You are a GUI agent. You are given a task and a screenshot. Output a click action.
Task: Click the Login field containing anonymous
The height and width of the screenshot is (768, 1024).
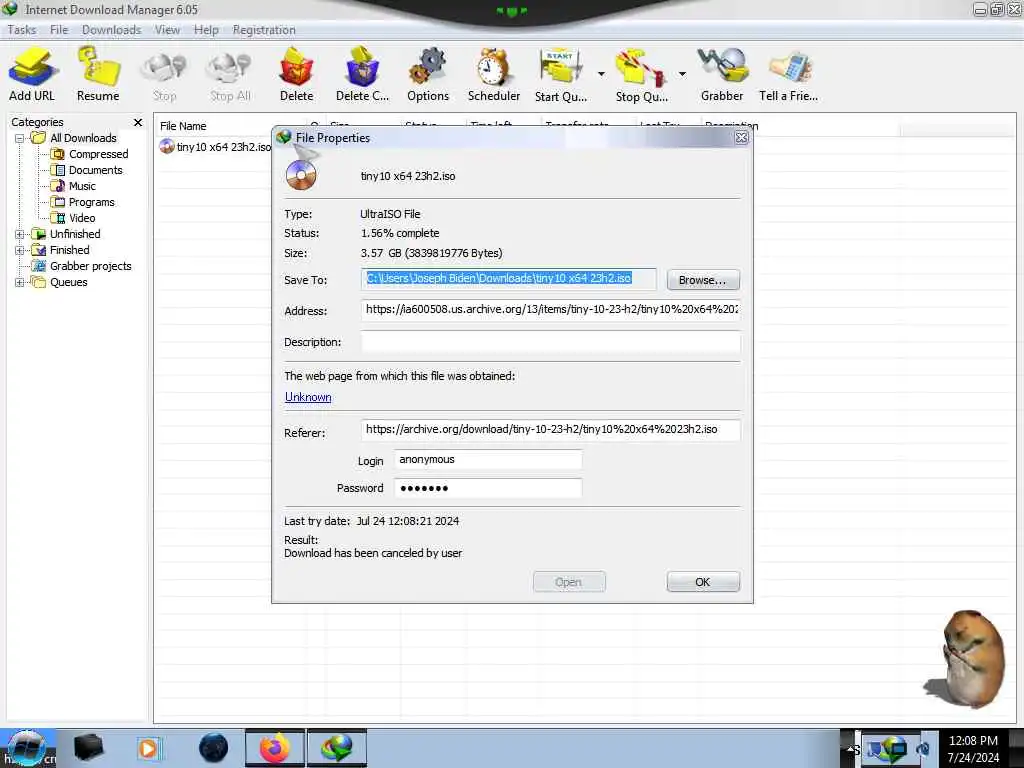488,460
